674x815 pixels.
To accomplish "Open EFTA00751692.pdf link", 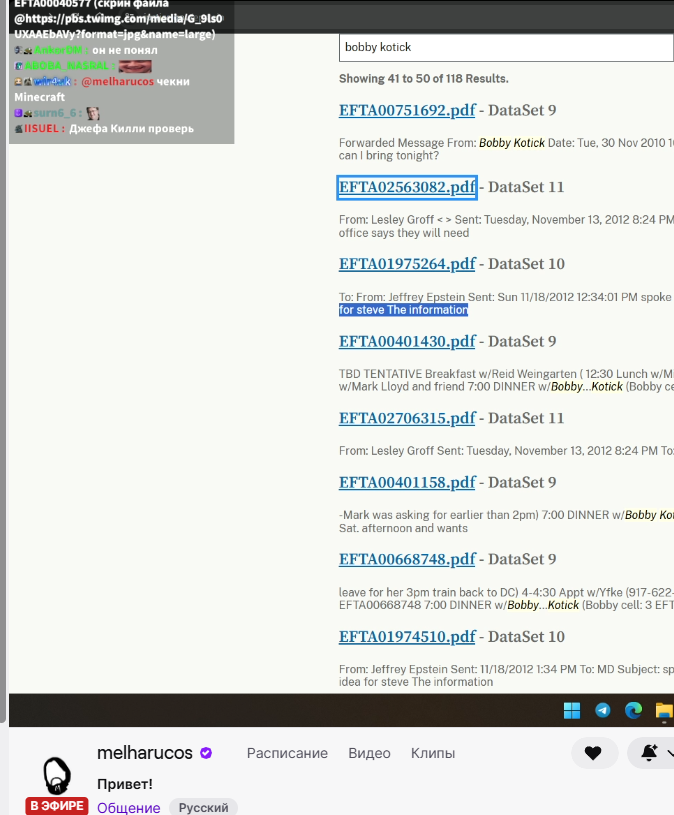I will click(x=407, y=110).
